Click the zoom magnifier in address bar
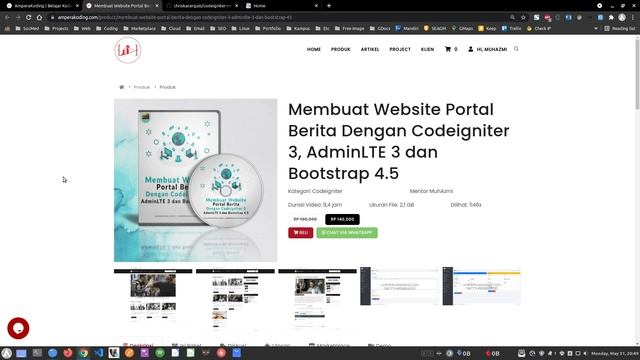 [512, 17]
